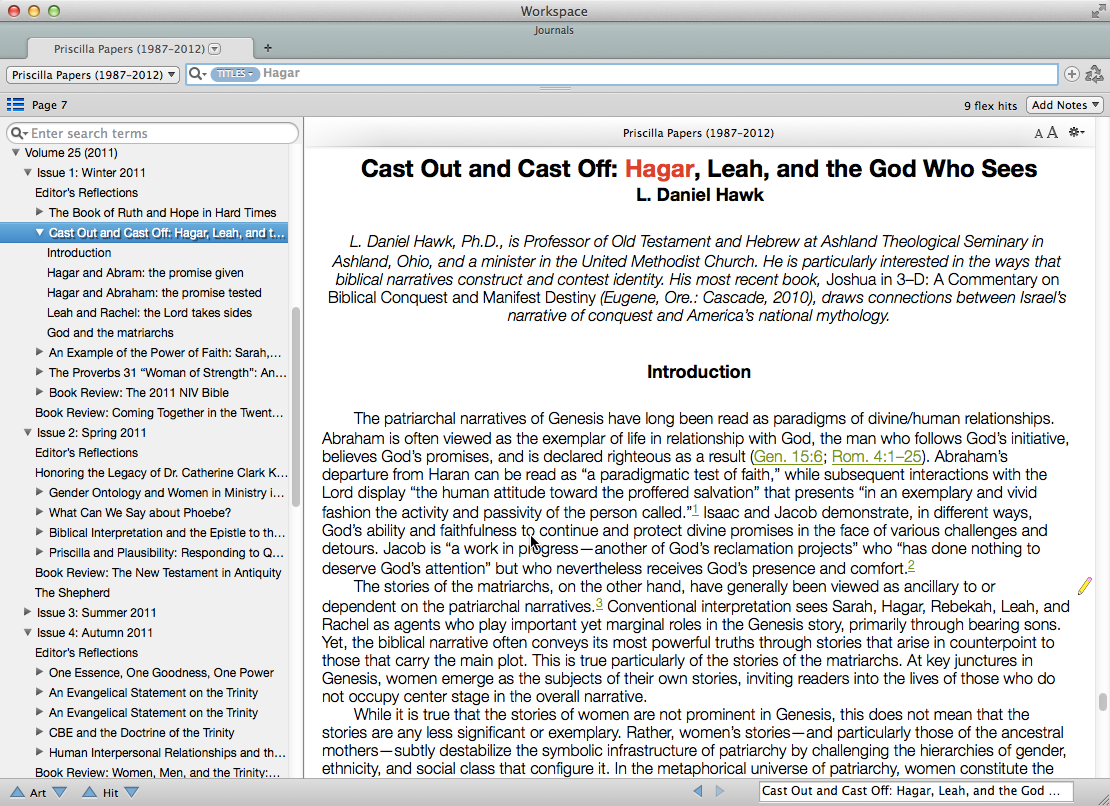This screenshot has height=806, width=1110.
Task: Open Honoring the Legacy of Dr. Catherine Clark
Action: [x=161, y=472]
